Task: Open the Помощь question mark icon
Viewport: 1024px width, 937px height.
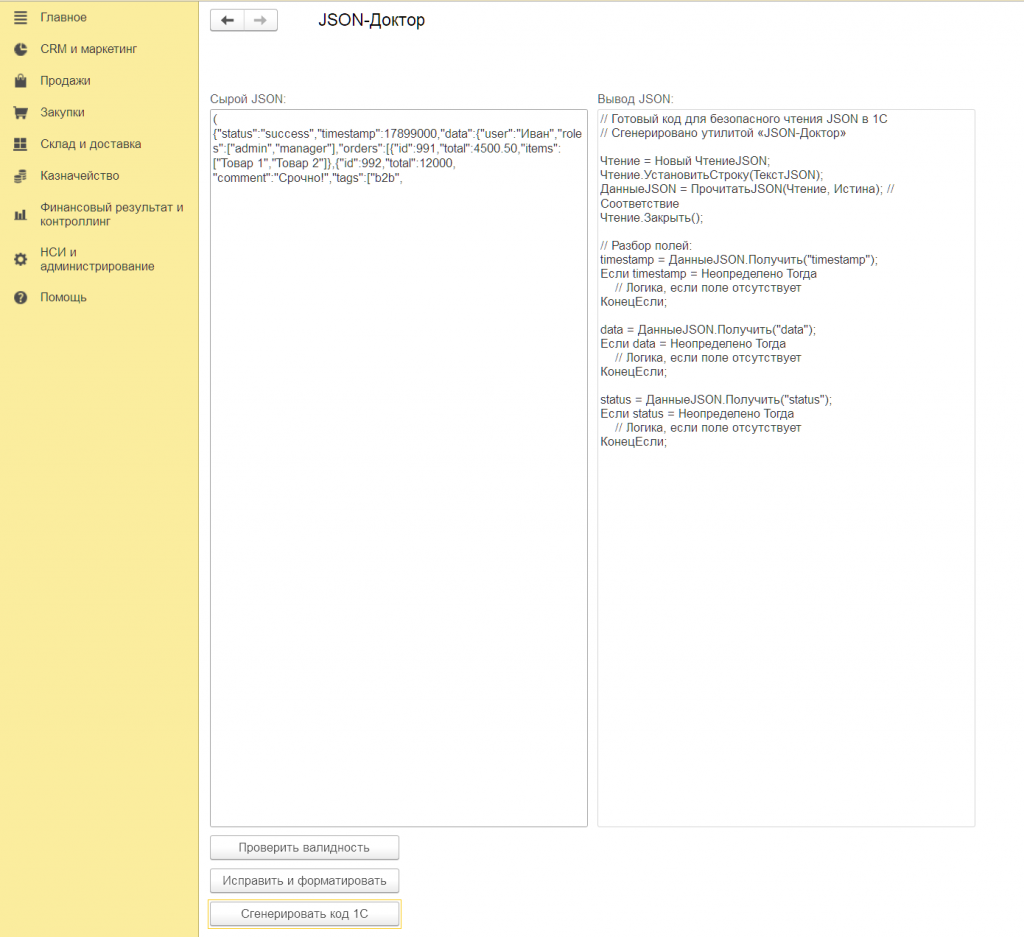Action: [20, 297]
